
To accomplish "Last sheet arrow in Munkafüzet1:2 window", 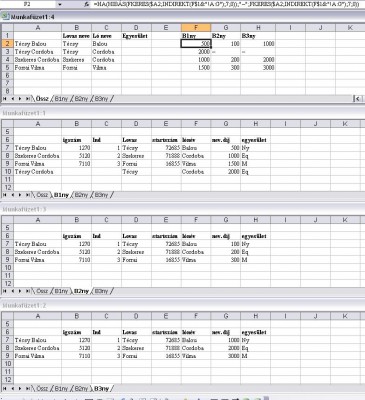I will pyautogui.click(x=27, y=388).
